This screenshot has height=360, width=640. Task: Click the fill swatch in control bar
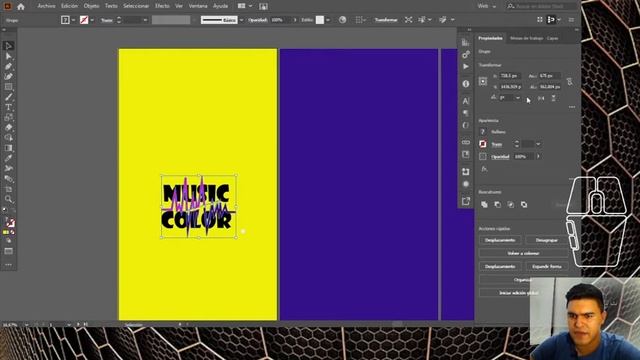tap(65, 20)
